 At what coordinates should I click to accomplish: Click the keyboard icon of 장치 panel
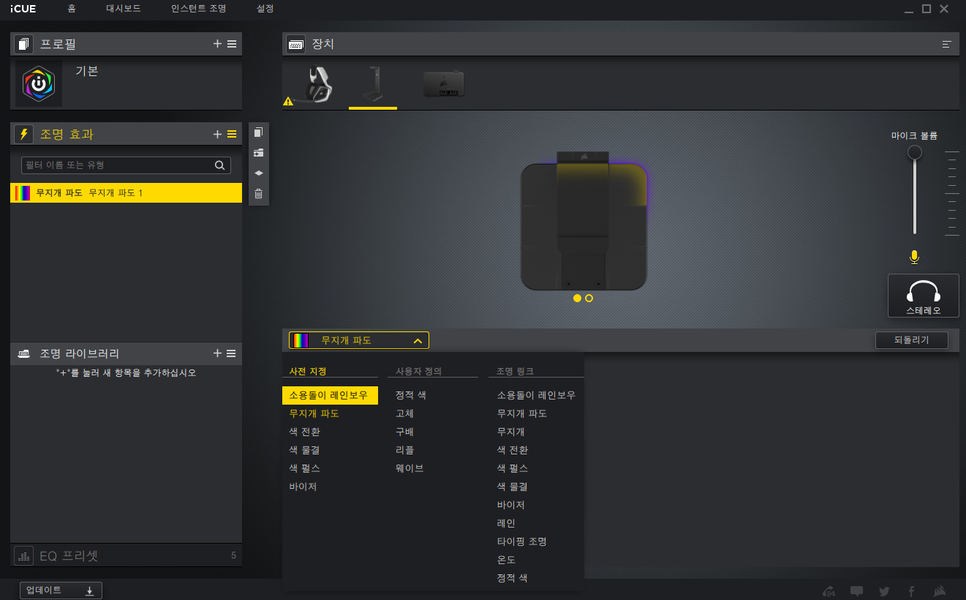296,44
